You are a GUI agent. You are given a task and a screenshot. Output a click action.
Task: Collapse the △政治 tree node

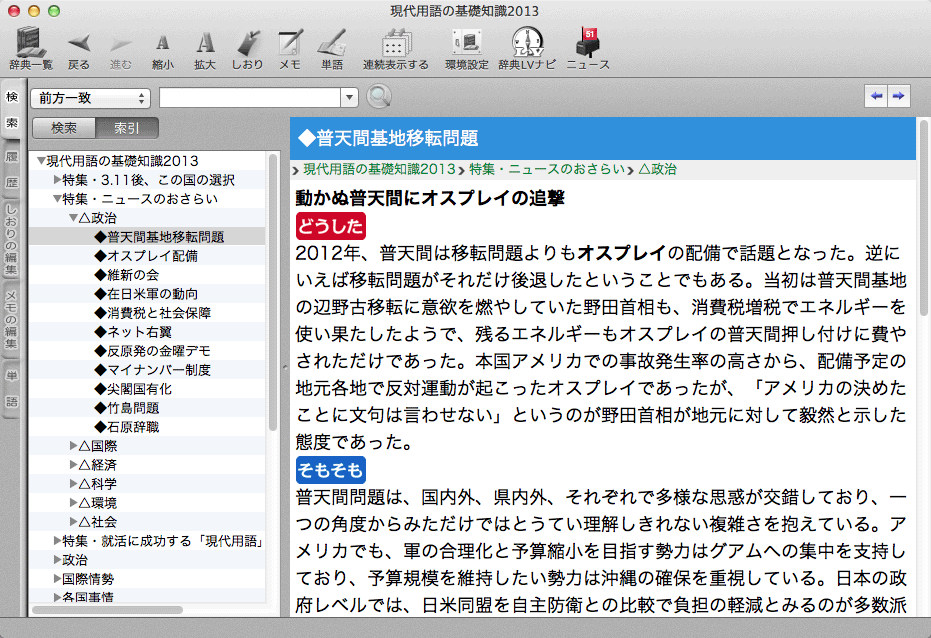74,218
